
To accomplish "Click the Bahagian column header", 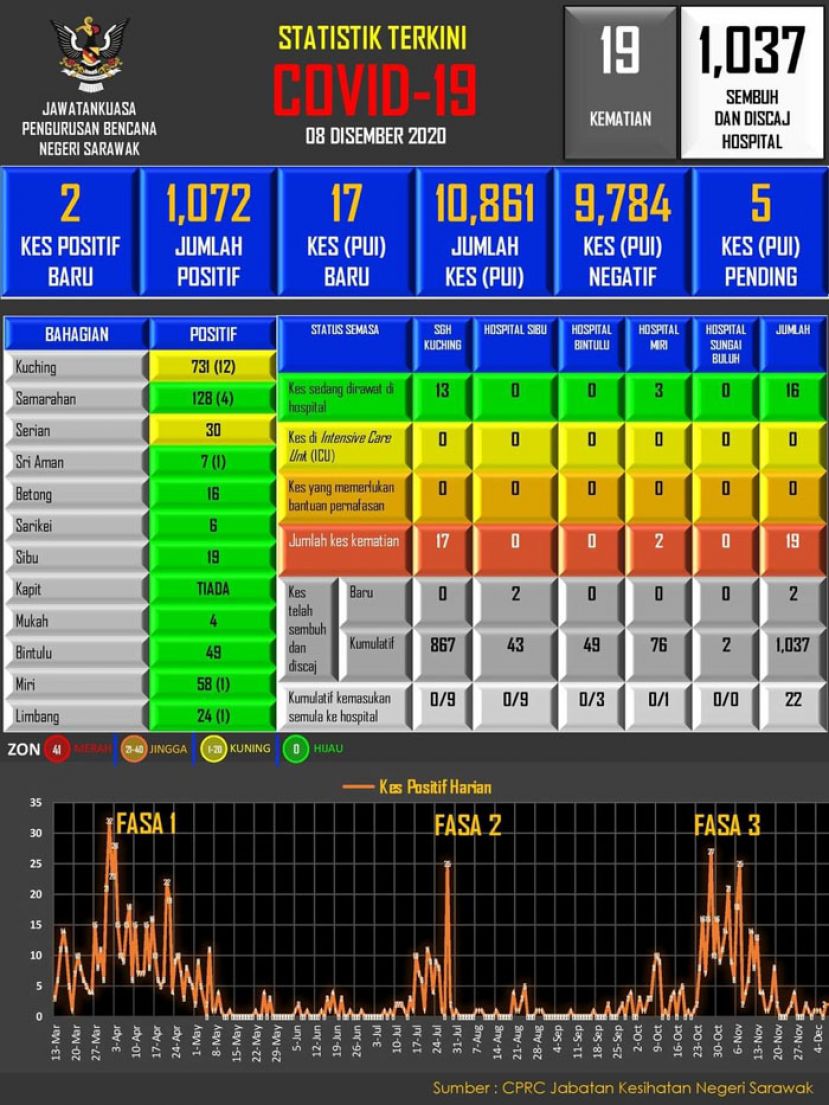I will (76, 335).
